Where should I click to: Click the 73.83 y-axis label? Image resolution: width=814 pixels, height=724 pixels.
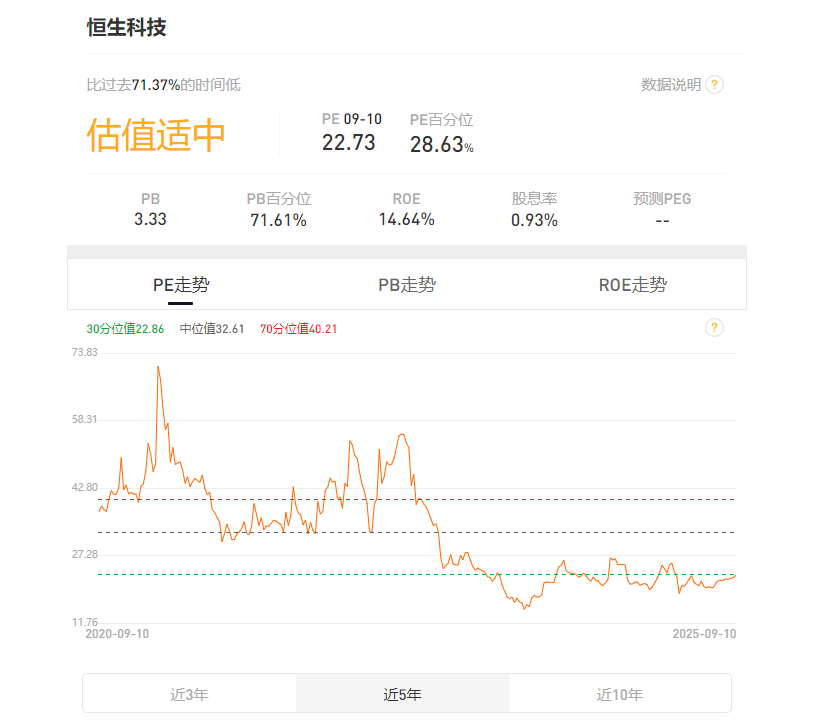pos(85,352)
